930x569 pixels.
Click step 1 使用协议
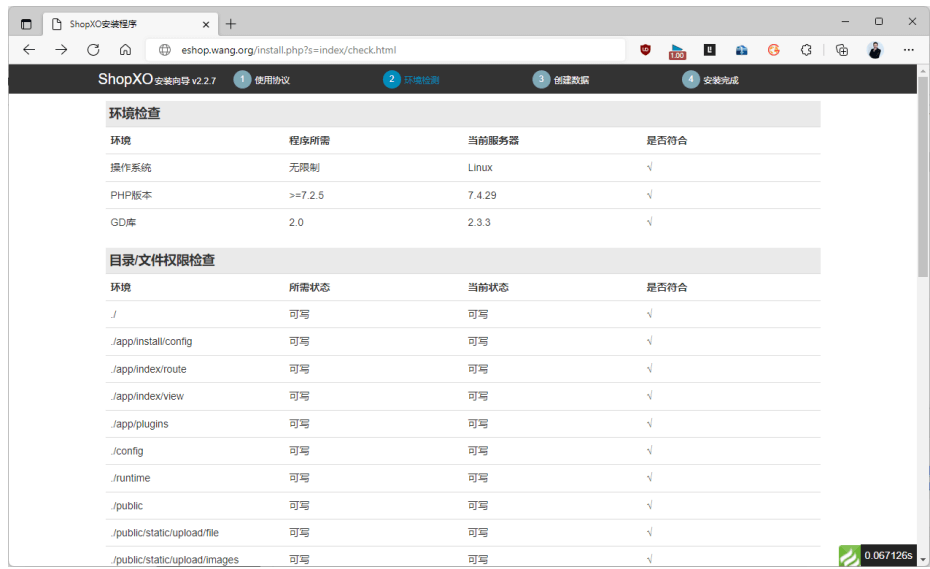click(x=262, y=80)
